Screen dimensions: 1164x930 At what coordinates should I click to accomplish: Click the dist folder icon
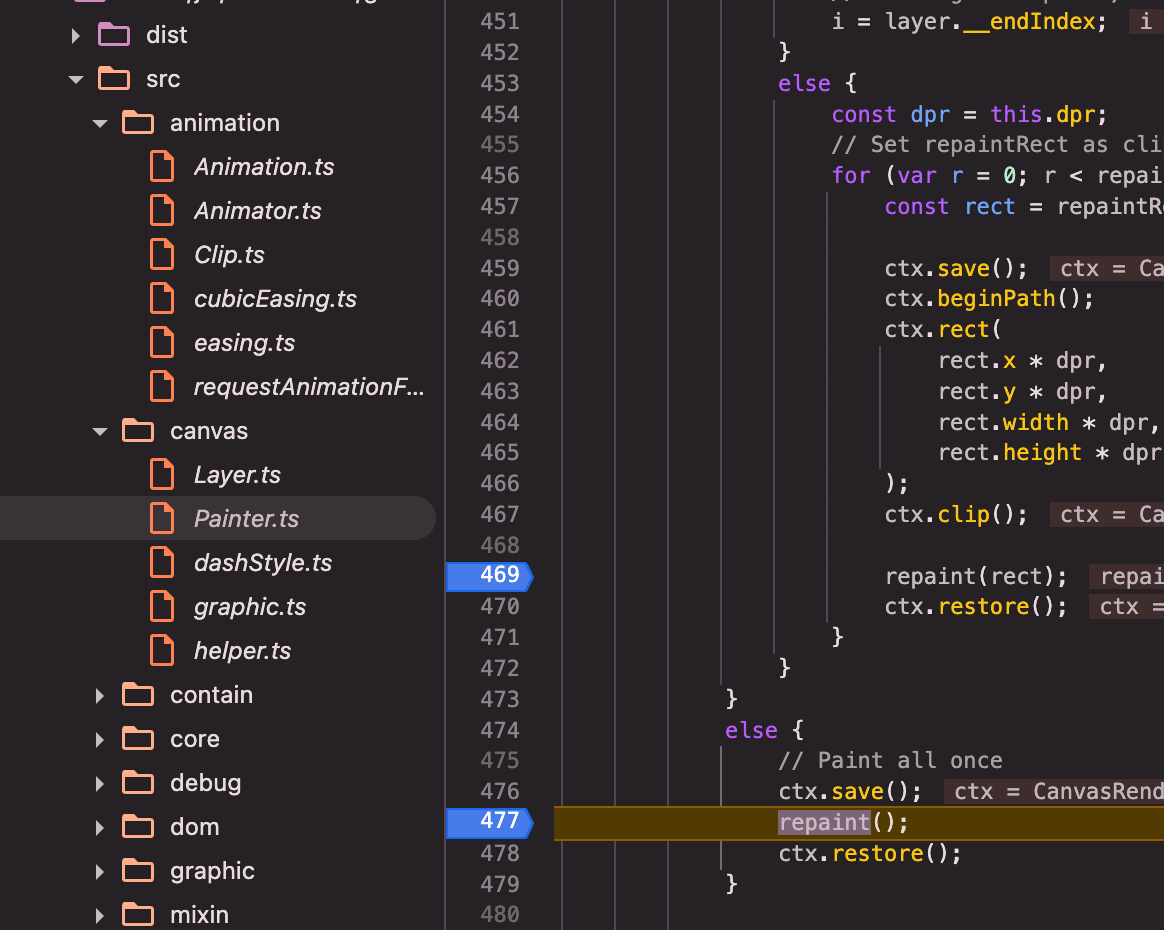pyautogui.click(x=114, y=35)
